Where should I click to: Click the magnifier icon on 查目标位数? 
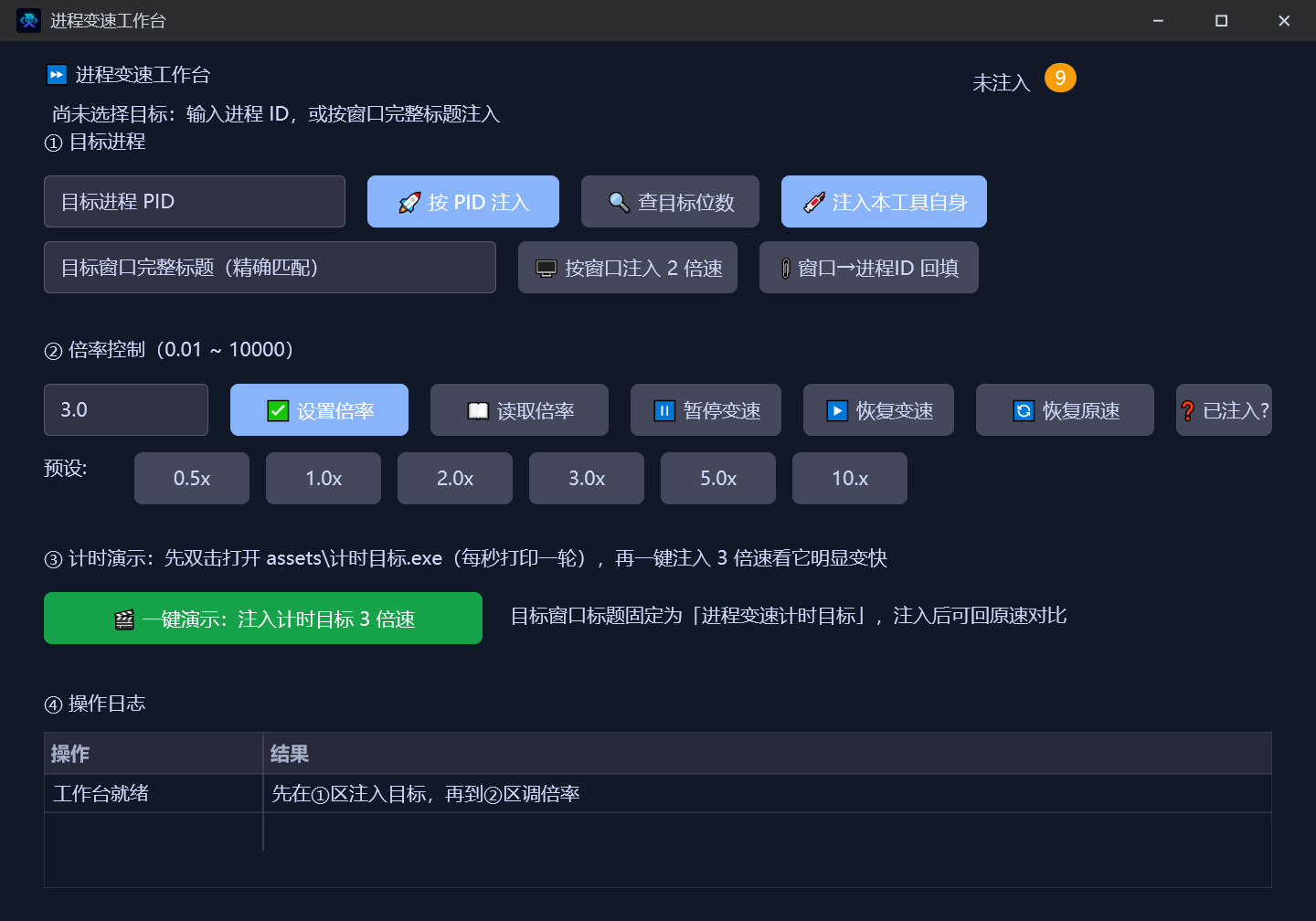pyautogui.click(x=619, y=202)
